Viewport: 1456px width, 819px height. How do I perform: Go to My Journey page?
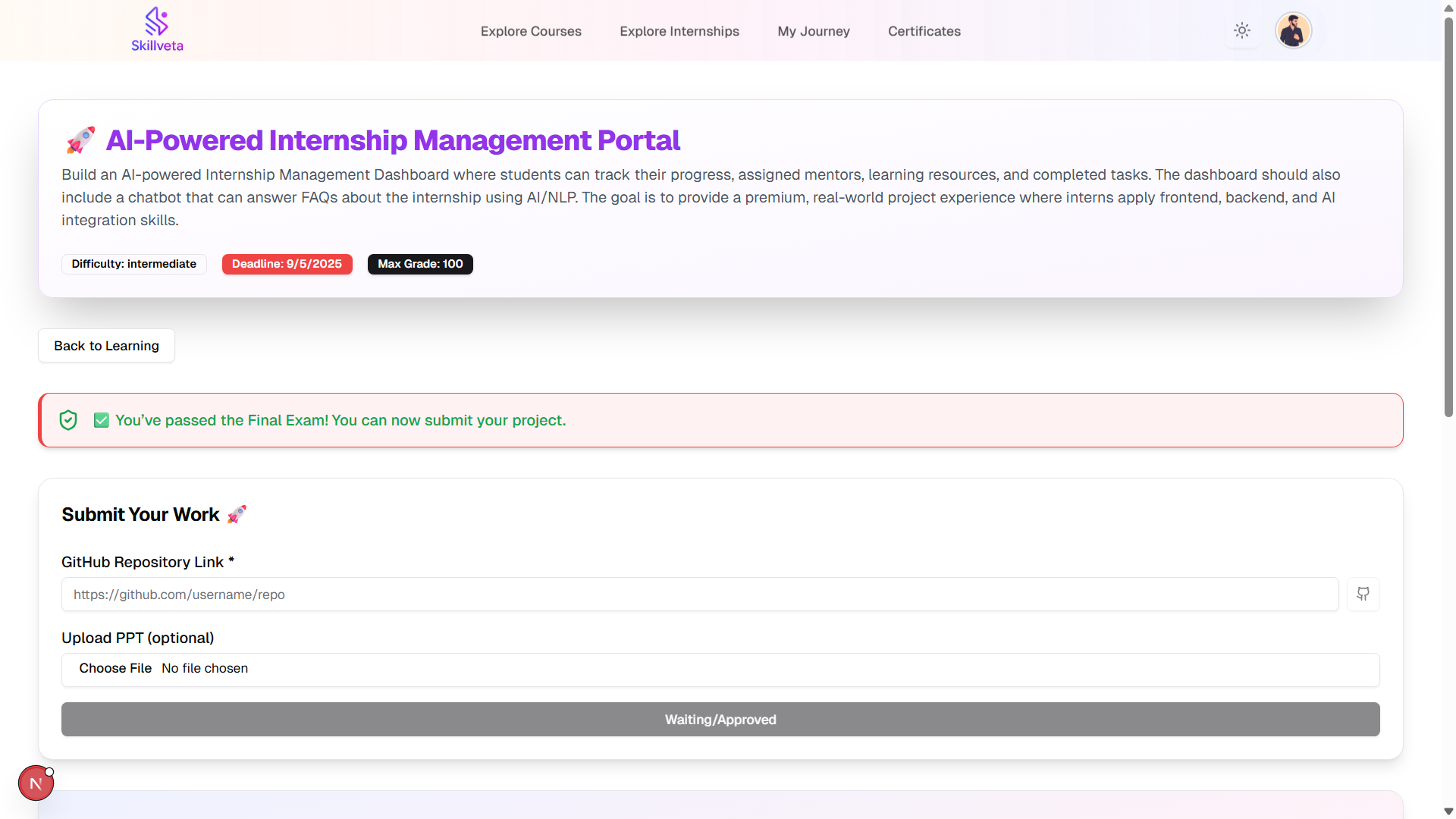click(813, 31)
